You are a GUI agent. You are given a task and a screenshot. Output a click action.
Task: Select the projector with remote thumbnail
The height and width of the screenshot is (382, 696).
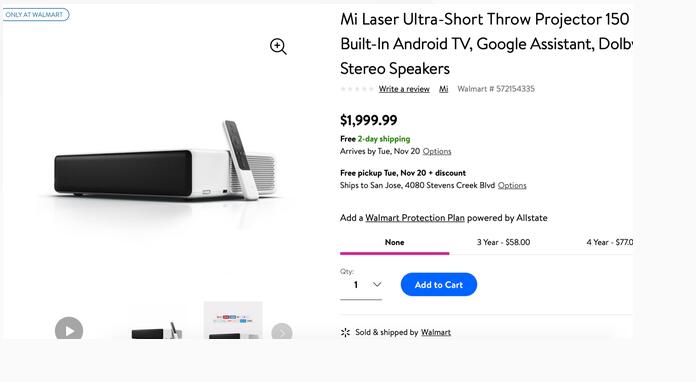pos(156,330)
